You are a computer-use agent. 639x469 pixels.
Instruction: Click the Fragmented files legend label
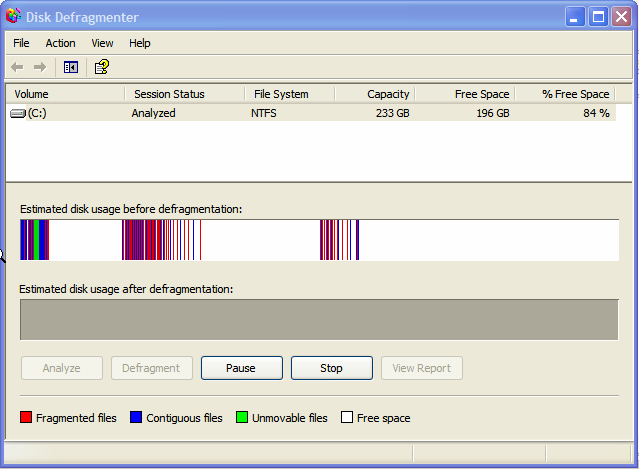click(76, 418)
